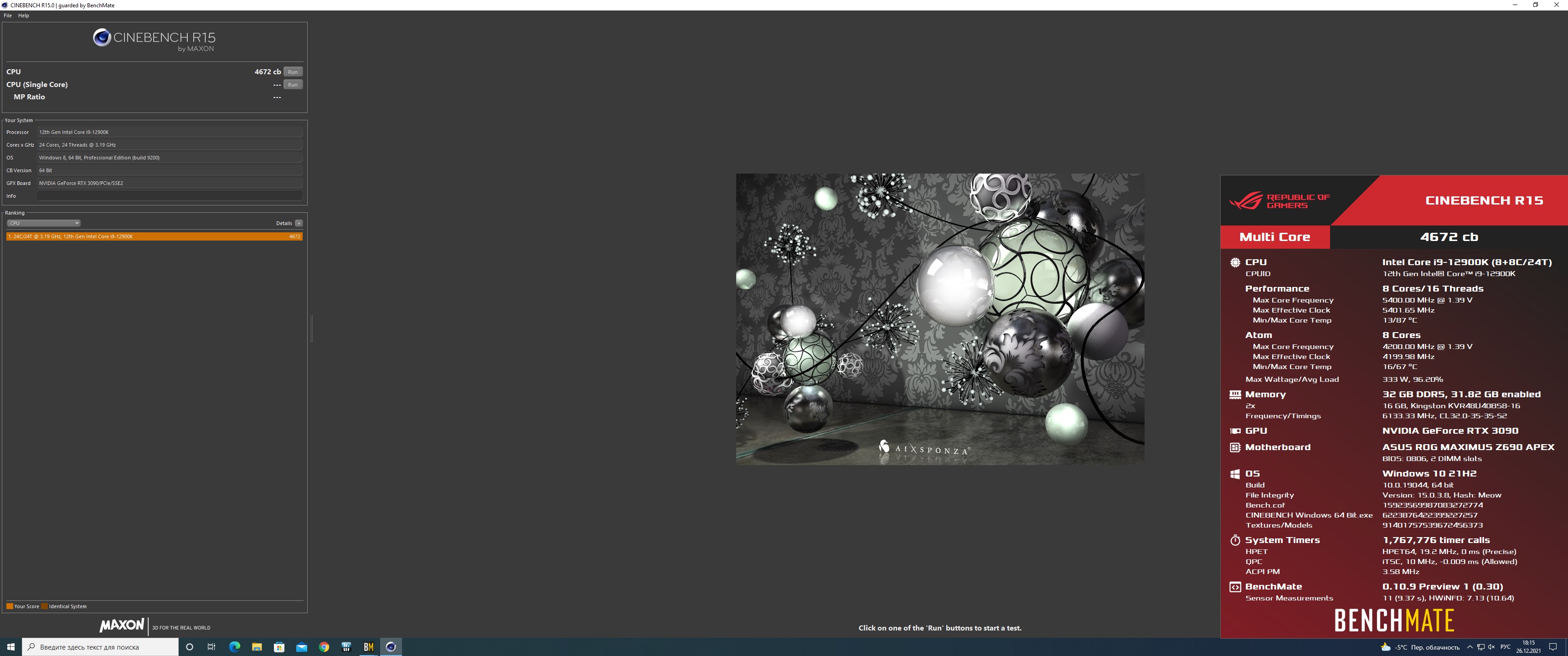Open File Explorer from taskbar
Screen dimensions: 1568x656
pyautogui.click(x=257, y=647)
